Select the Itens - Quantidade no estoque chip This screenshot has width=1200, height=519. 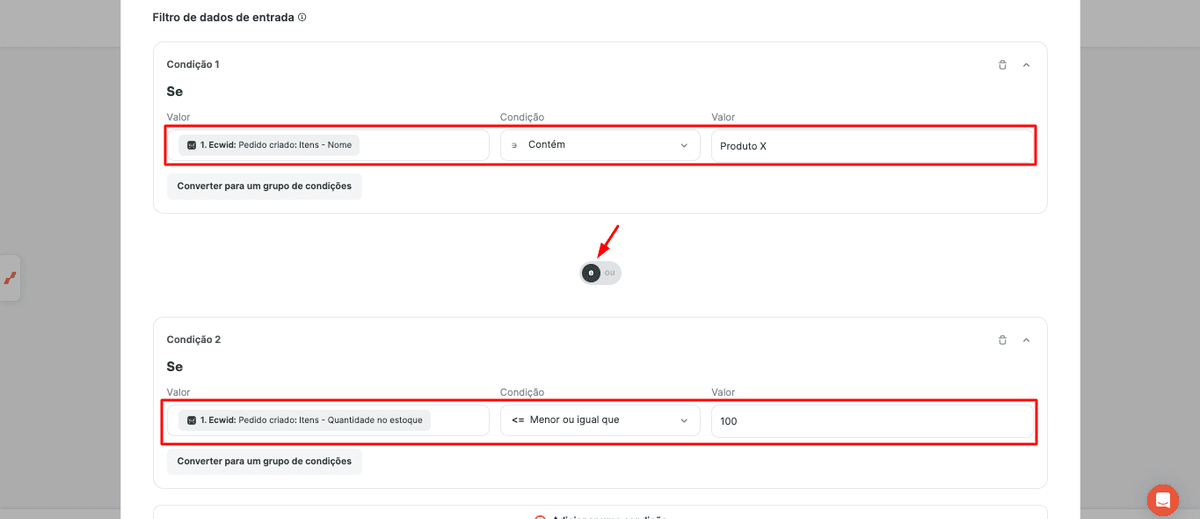(304, 420)
